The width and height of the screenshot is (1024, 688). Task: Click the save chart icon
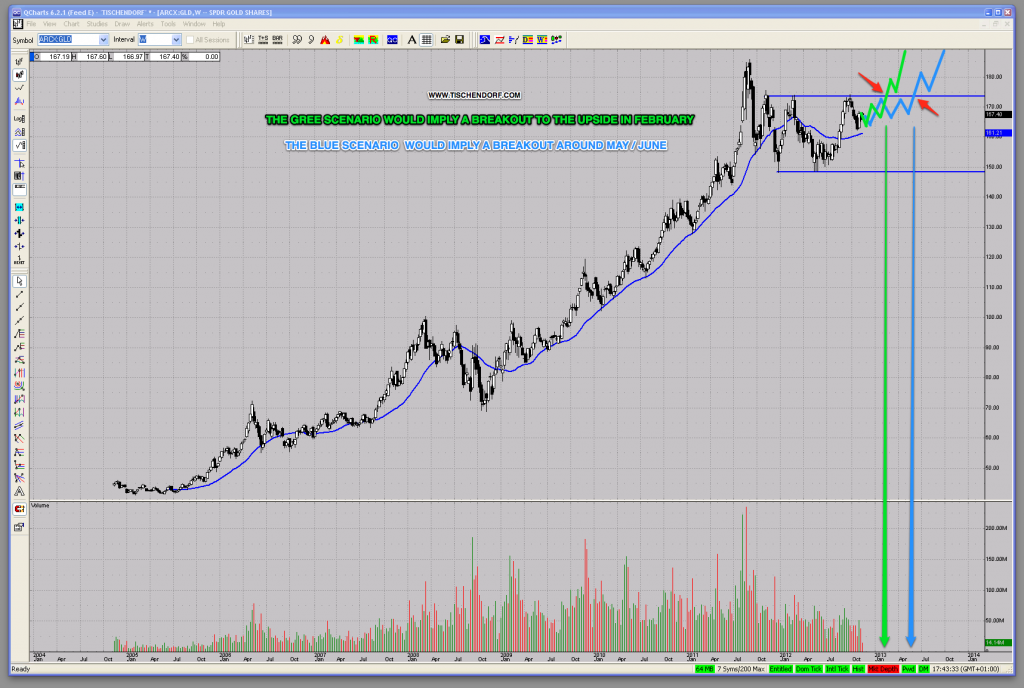459,39
